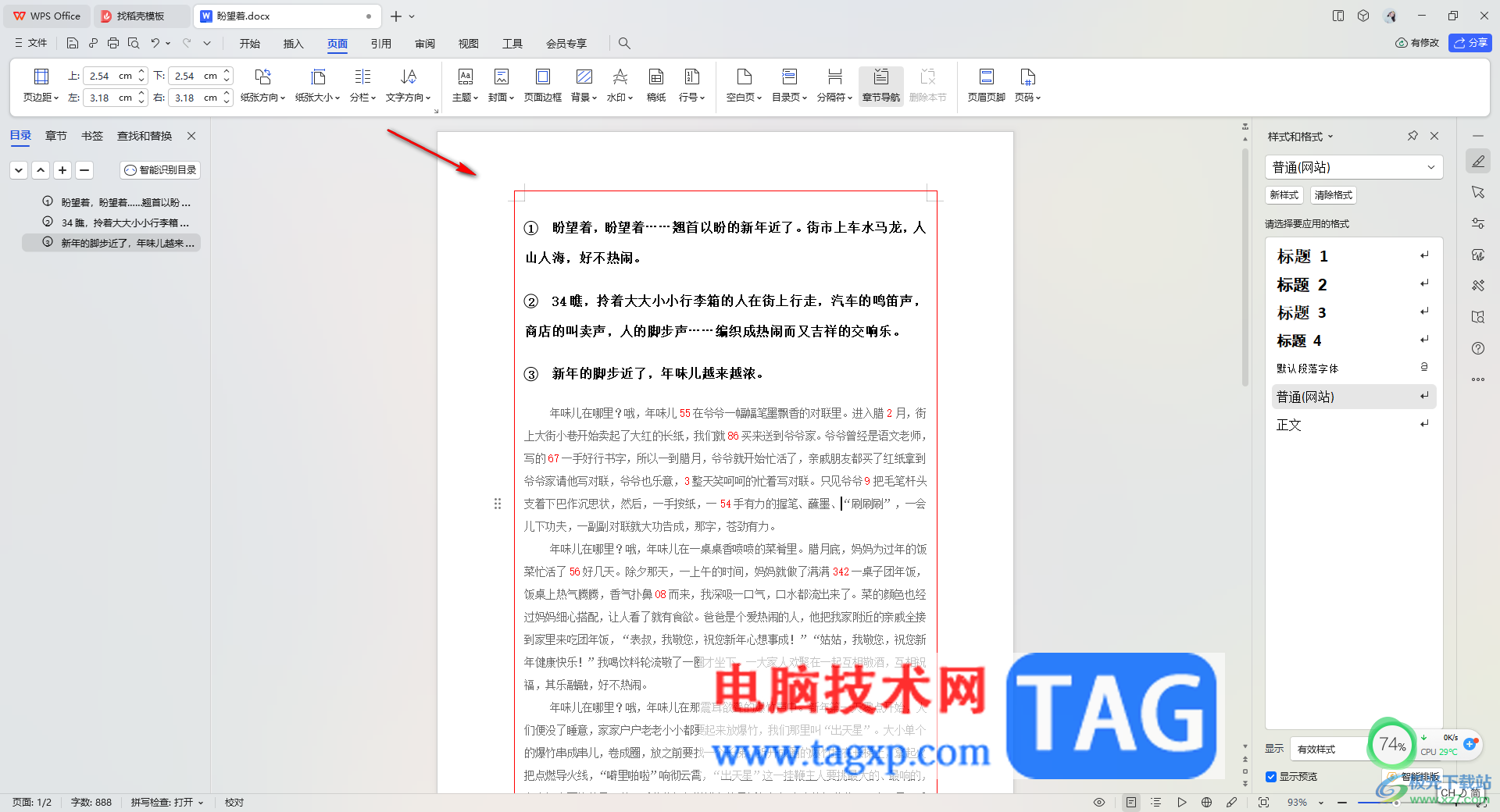Switch to the 章节 navigation tab
1500x812 pixels.
coord(56,136)
